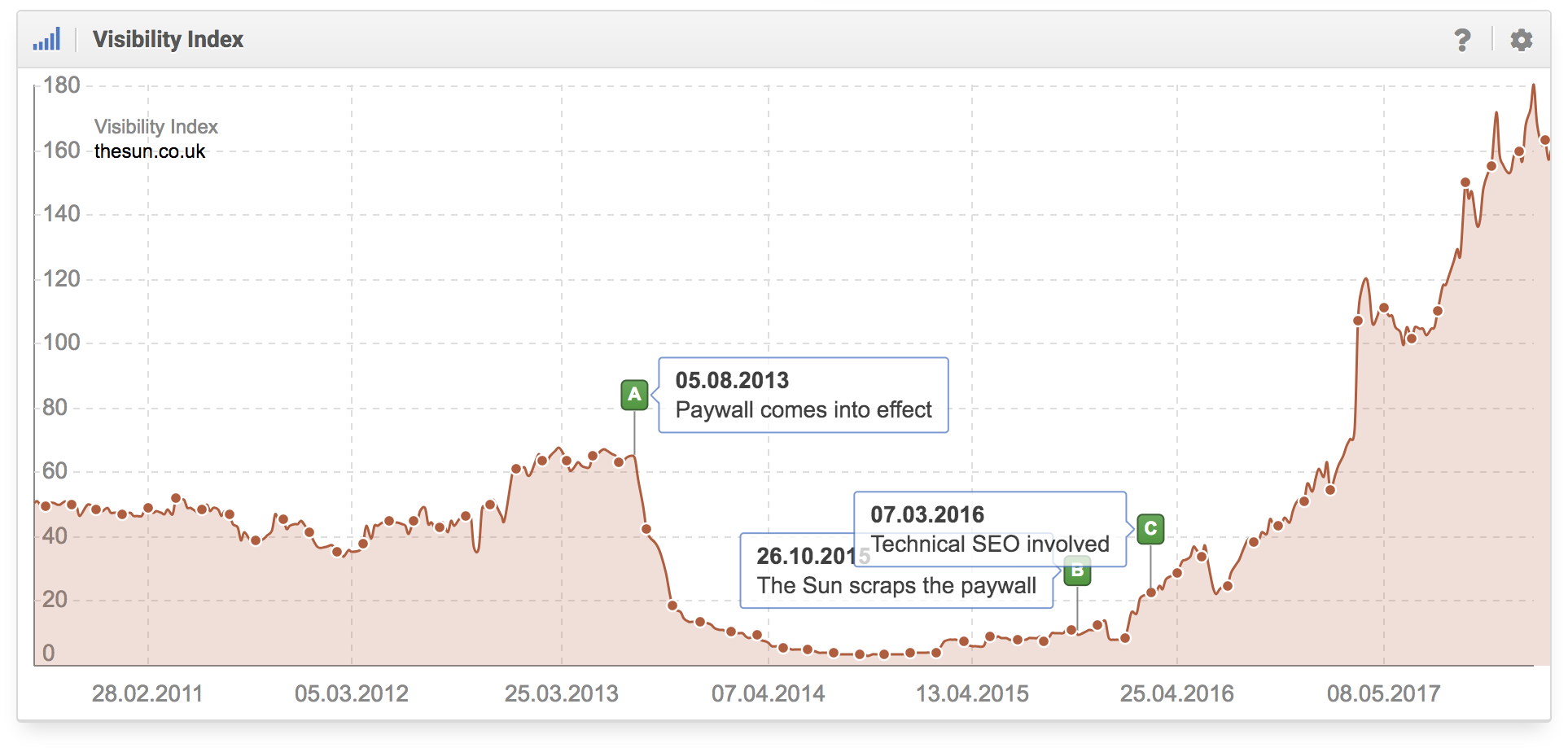Select event marker B
This screenshot has width=1568, height=752.
[1077, 571]
